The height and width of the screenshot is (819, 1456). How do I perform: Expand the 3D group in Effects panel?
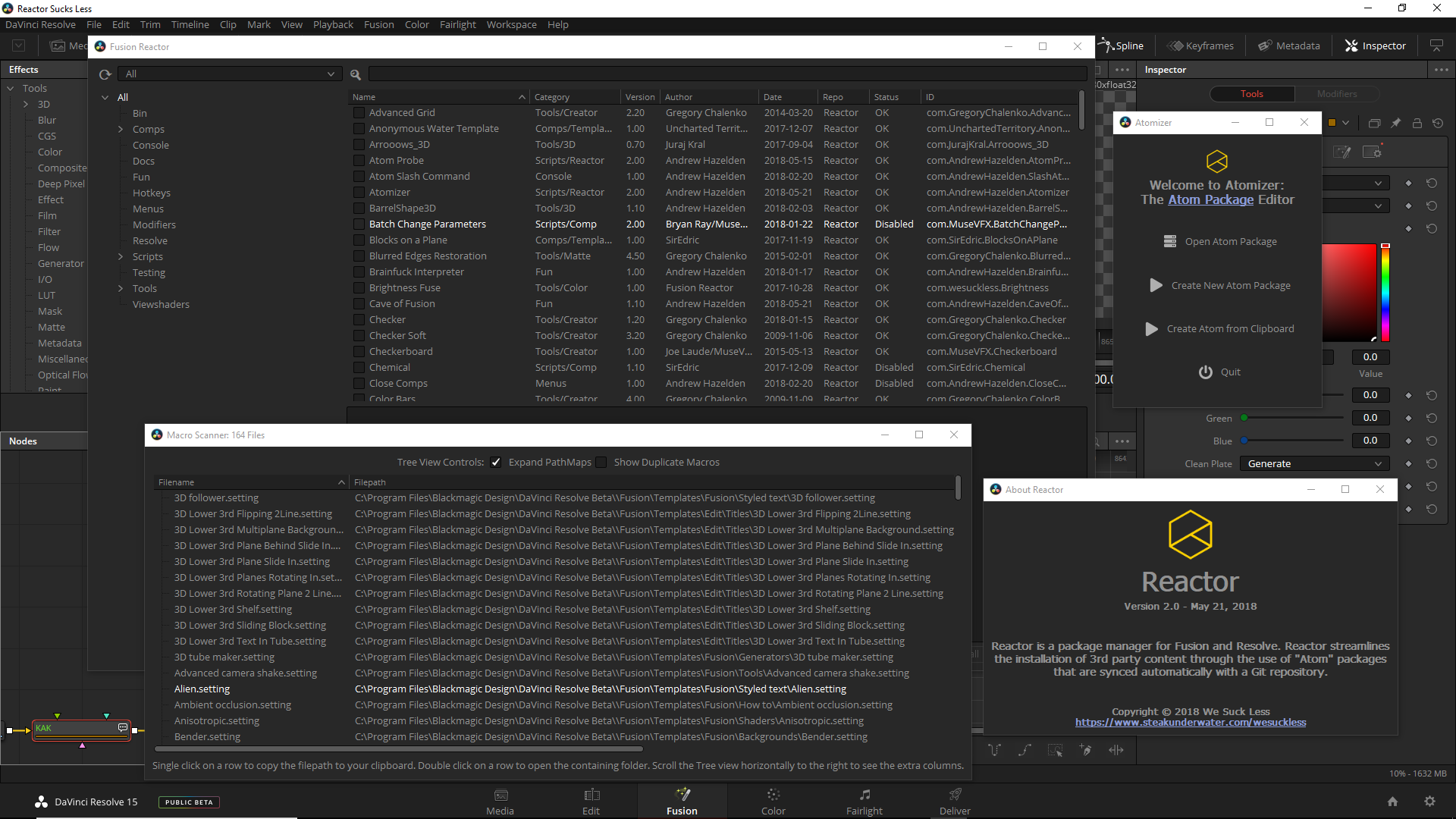(x=26, y=105)
